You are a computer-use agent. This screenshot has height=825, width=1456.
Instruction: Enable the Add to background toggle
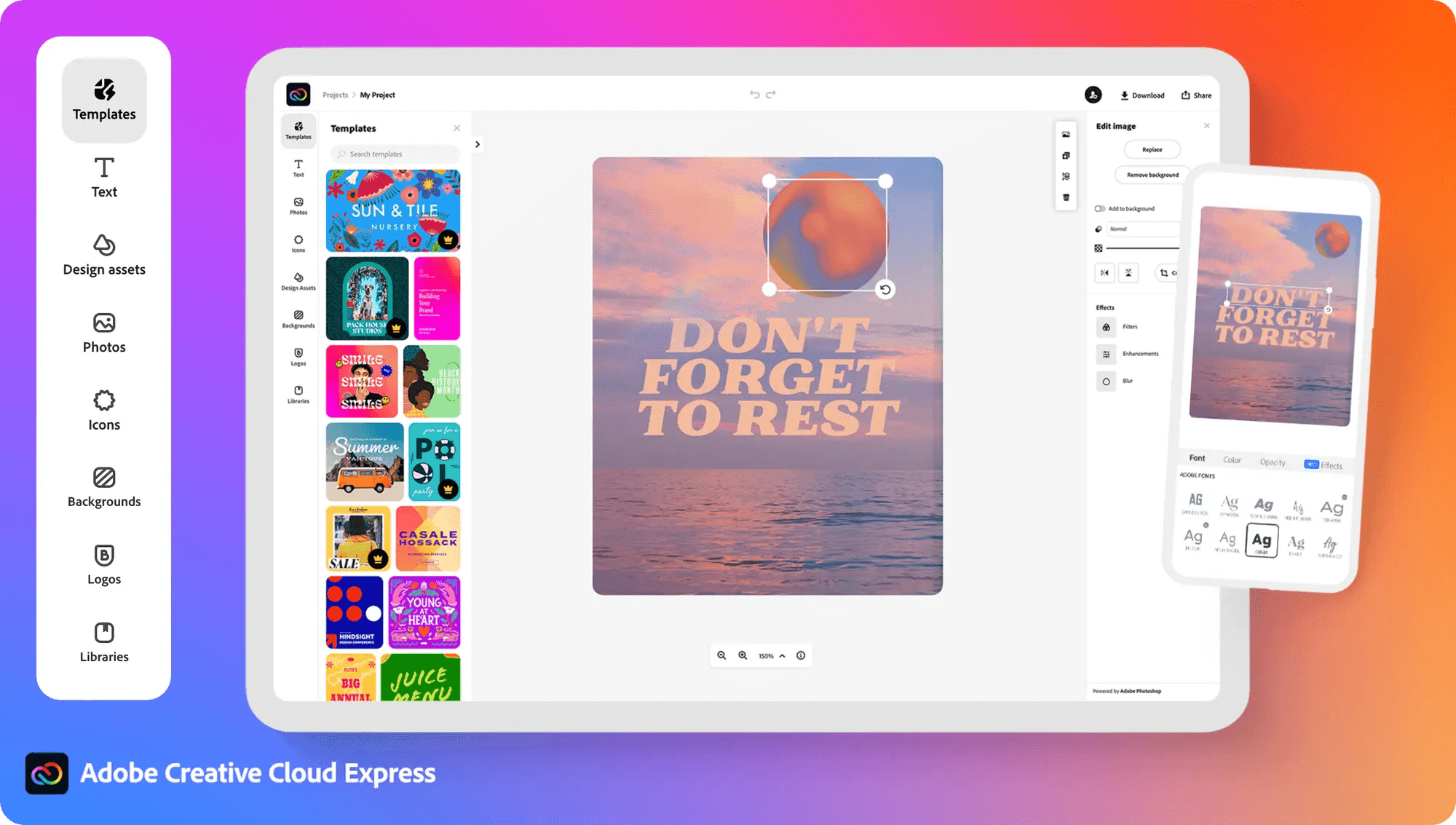pyautogui.click(x=1100, y=208)
